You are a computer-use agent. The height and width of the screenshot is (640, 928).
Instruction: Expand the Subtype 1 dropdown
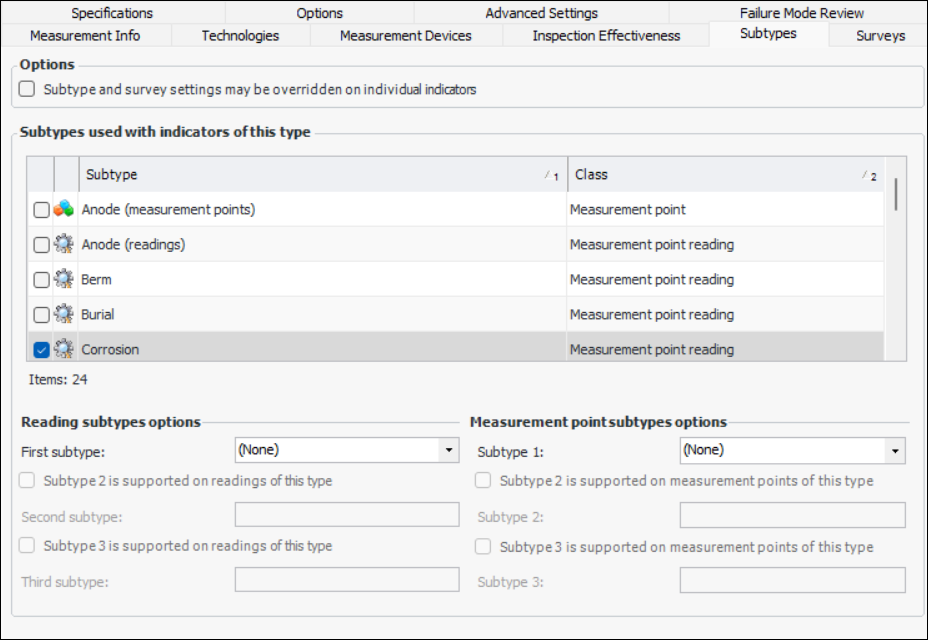[x=894, y=451]
